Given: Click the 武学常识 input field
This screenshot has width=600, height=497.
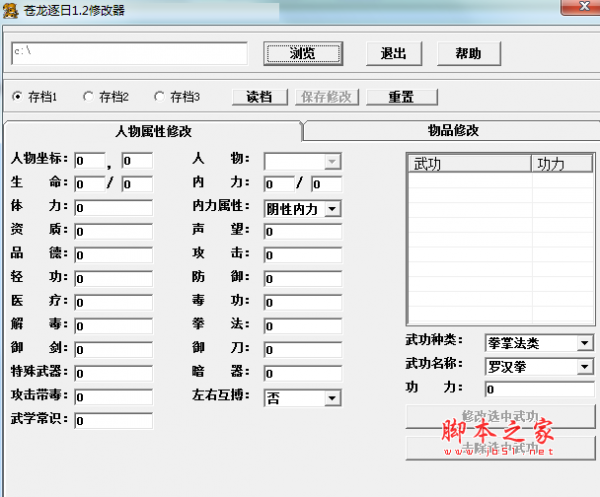Looking at the screenshot, I should point(114,421).
